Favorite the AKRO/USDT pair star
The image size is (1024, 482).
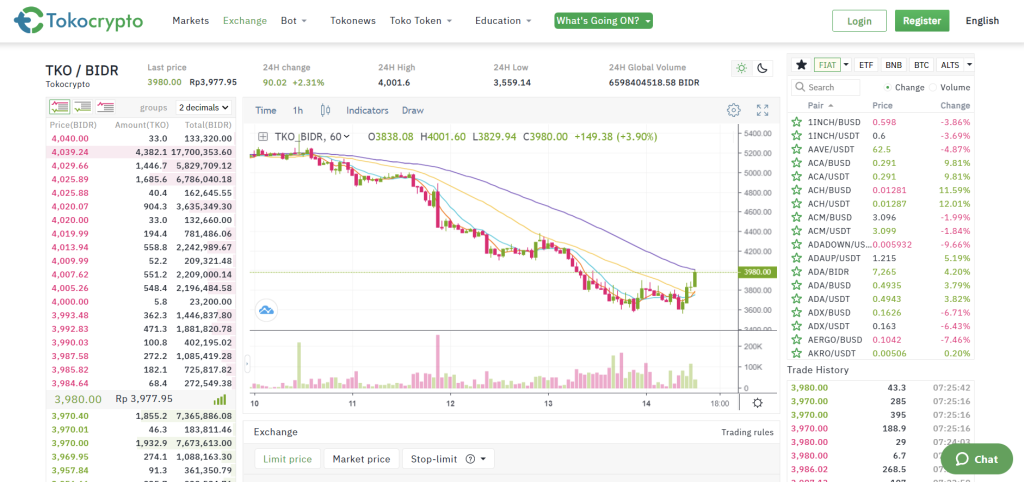[x=796, y=353]
